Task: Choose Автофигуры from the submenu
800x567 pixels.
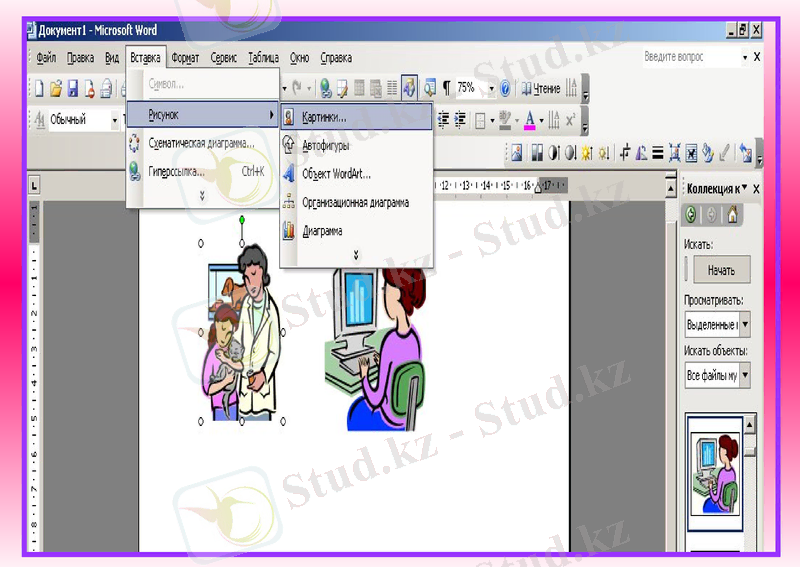Action: (x=356, y=145)
